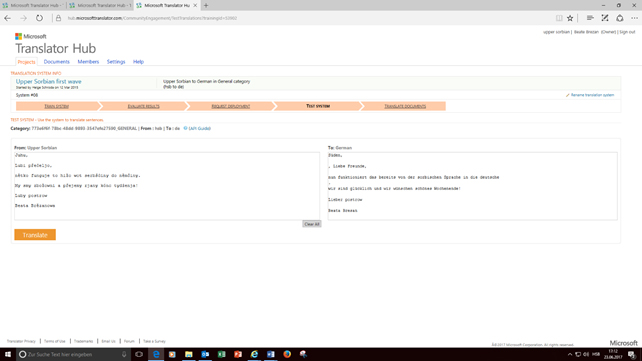
Task: Open the browser More actions menu
Action: click(634, 18)
